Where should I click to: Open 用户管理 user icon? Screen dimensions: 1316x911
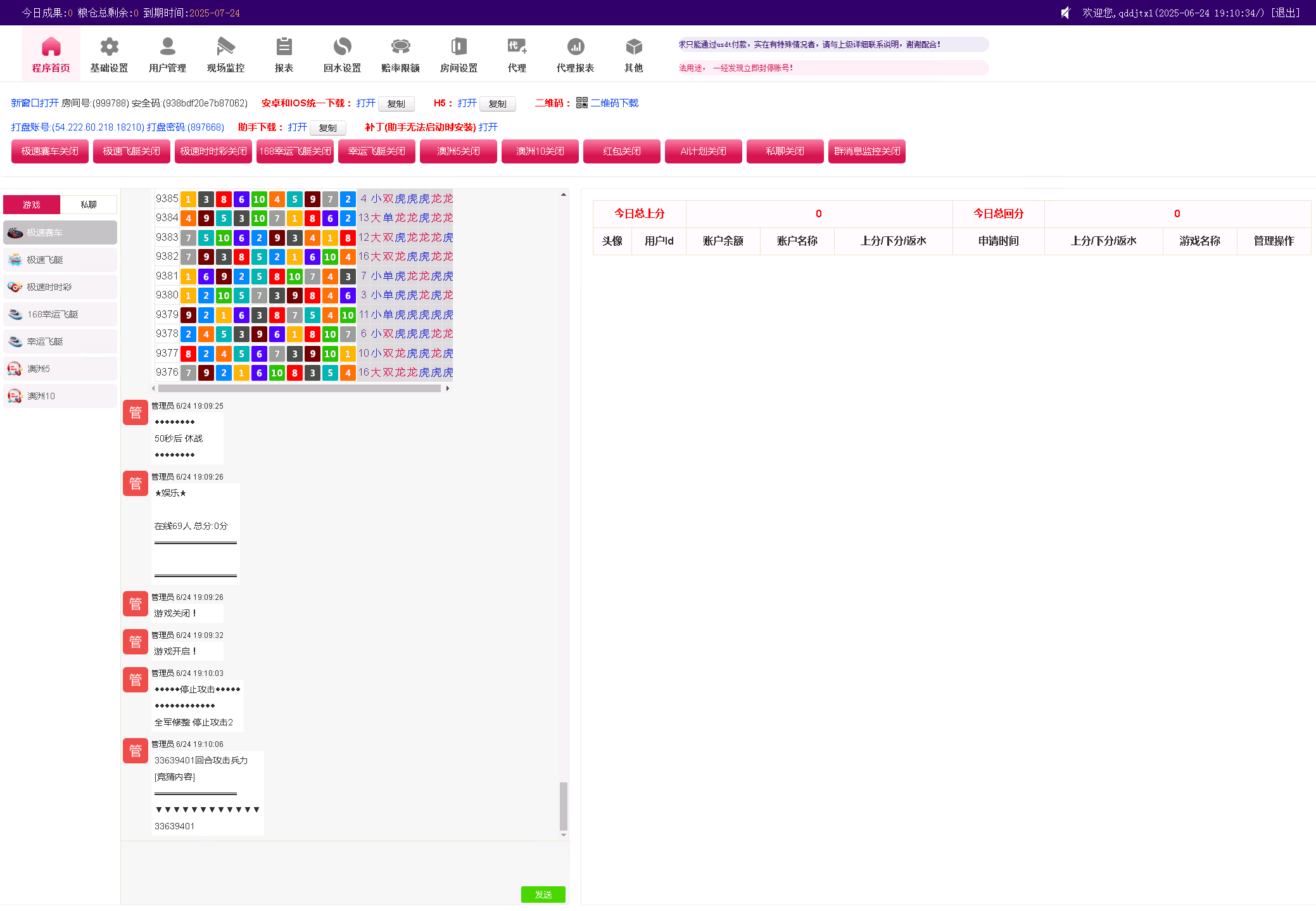(x=167, y=47)
